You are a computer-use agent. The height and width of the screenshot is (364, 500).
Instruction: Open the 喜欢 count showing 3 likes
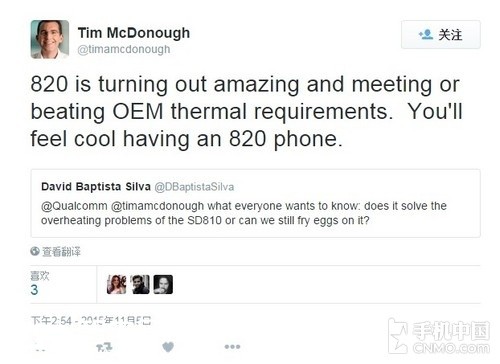pyautogui.click(x=40, y=284)
